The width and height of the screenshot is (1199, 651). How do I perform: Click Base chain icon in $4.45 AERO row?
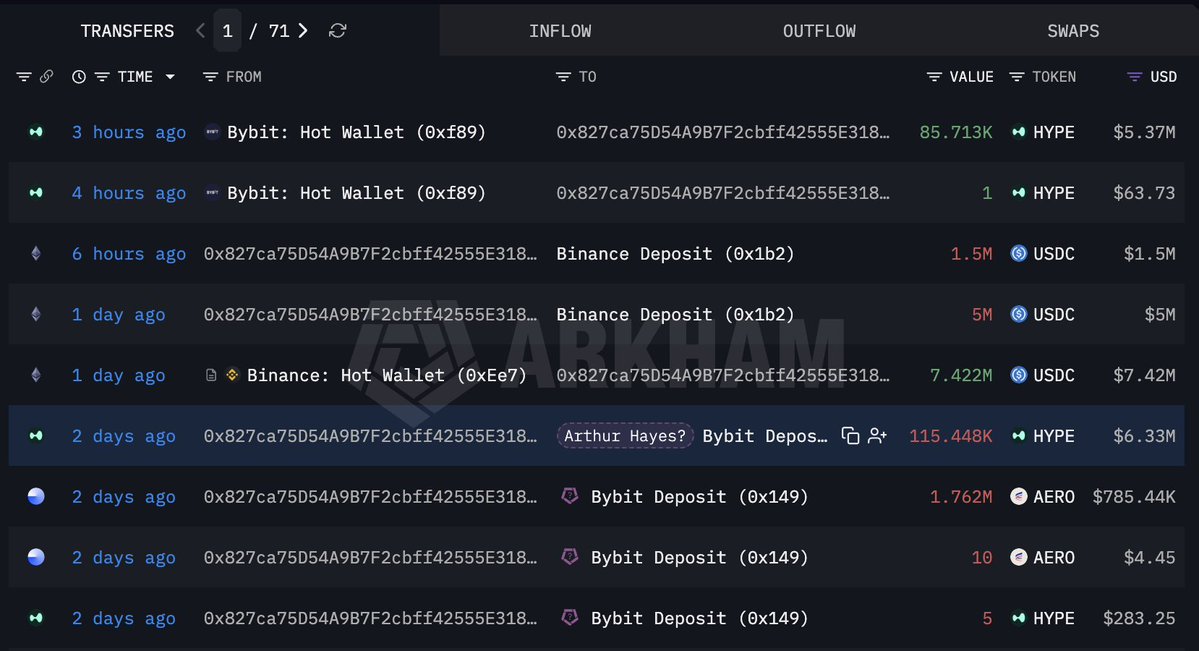point(36,557)
